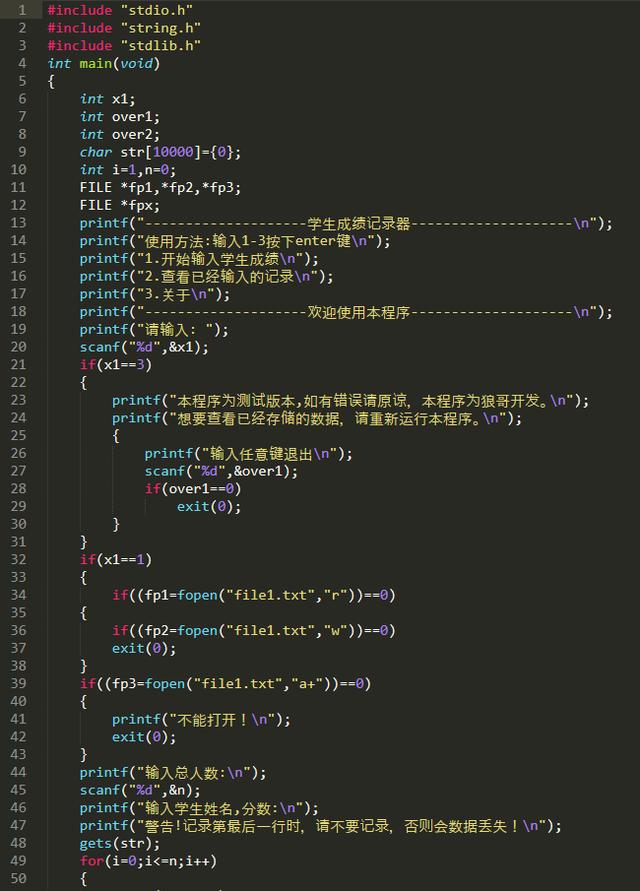Click the fp2=fopen "w" line
640x891 pixels.
click(x=253, y=630)
